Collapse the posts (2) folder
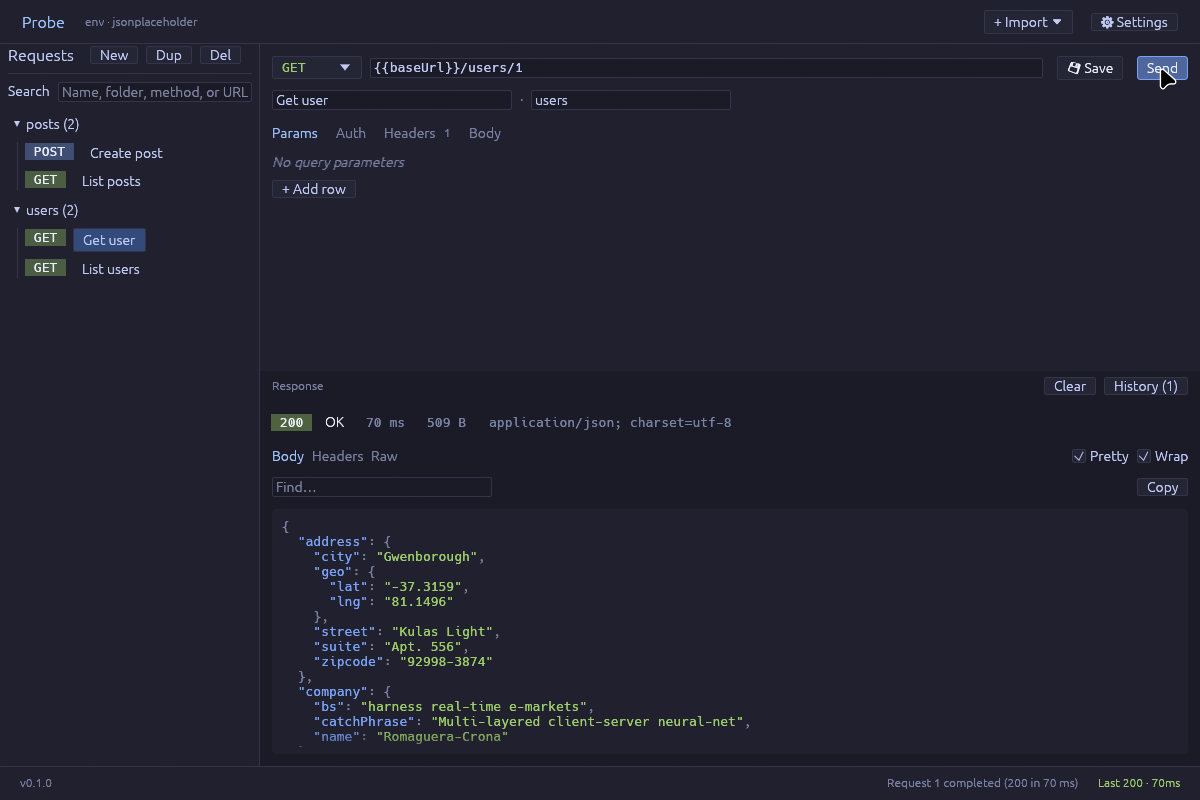The image size is (1200, 800). pos(17,124)
